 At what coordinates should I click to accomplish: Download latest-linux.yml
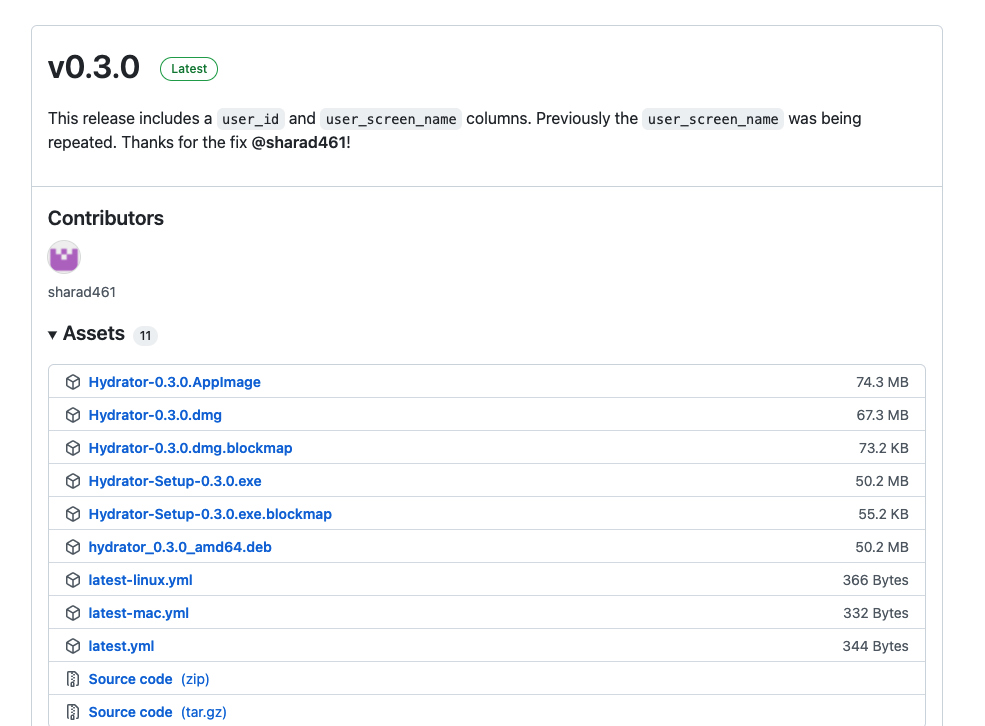140,579
